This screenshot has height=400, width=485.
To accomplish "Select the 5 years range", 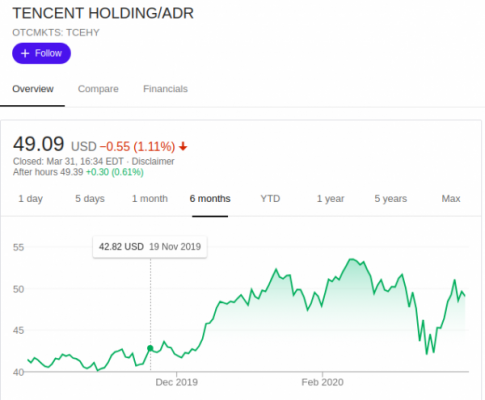I will point(391,199).
